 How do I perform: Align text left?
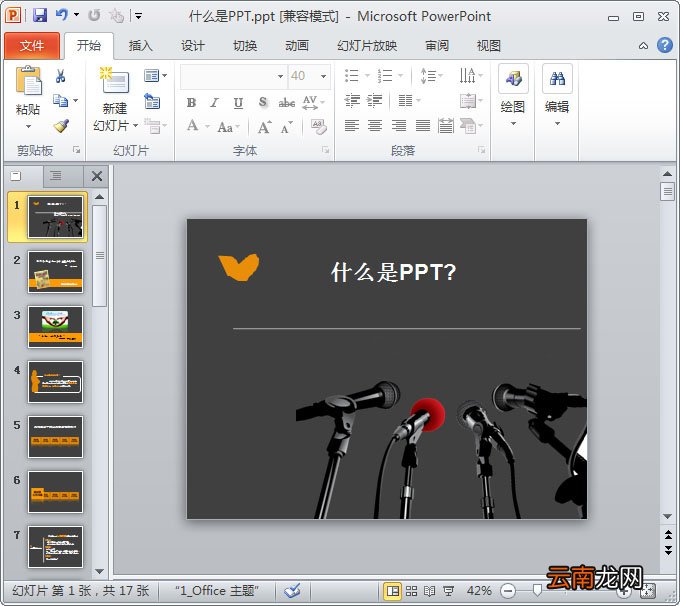pyautogui.click(x=352, y=126)
